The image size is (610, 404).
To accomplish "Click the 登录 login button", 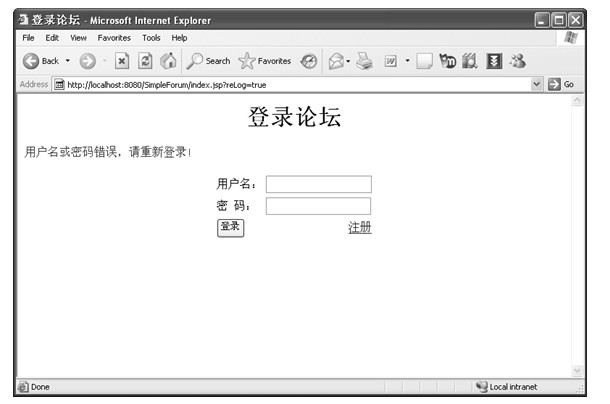I will tap(230, 228).
